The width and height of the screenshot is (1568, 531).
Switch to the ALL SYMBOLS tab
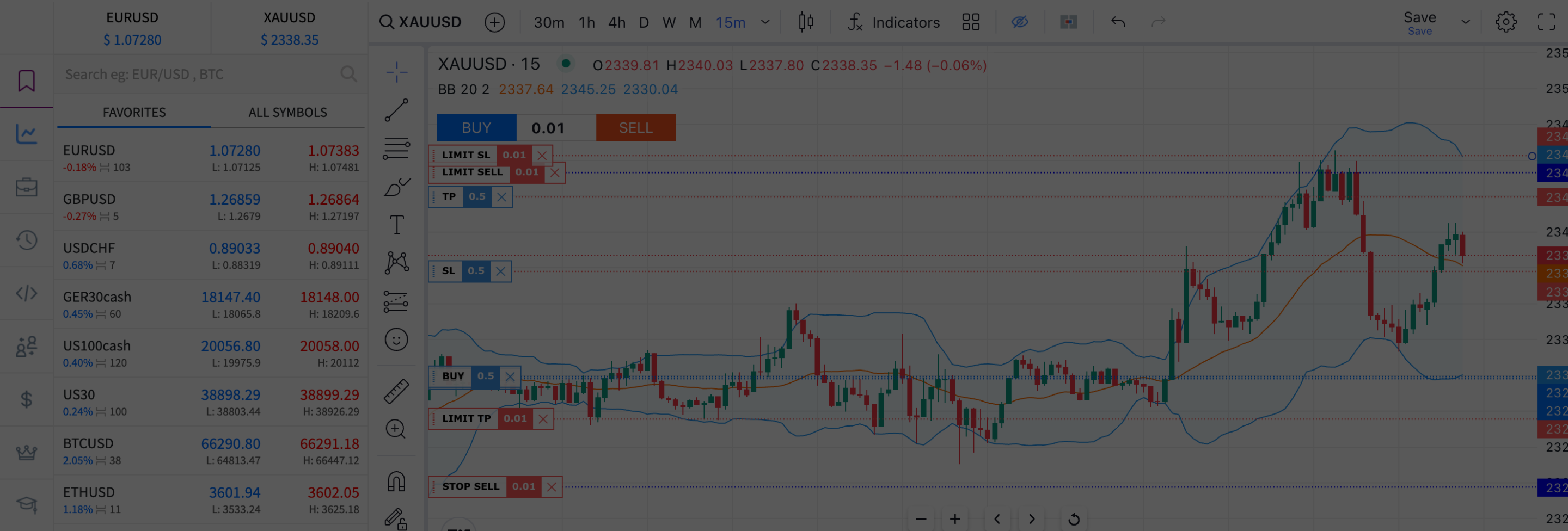(x=287, y=113)
